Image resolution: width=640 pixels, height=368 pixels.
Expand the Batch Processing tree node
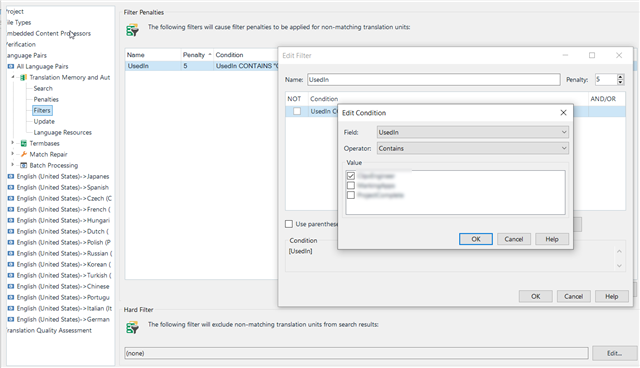pos(13,165)
